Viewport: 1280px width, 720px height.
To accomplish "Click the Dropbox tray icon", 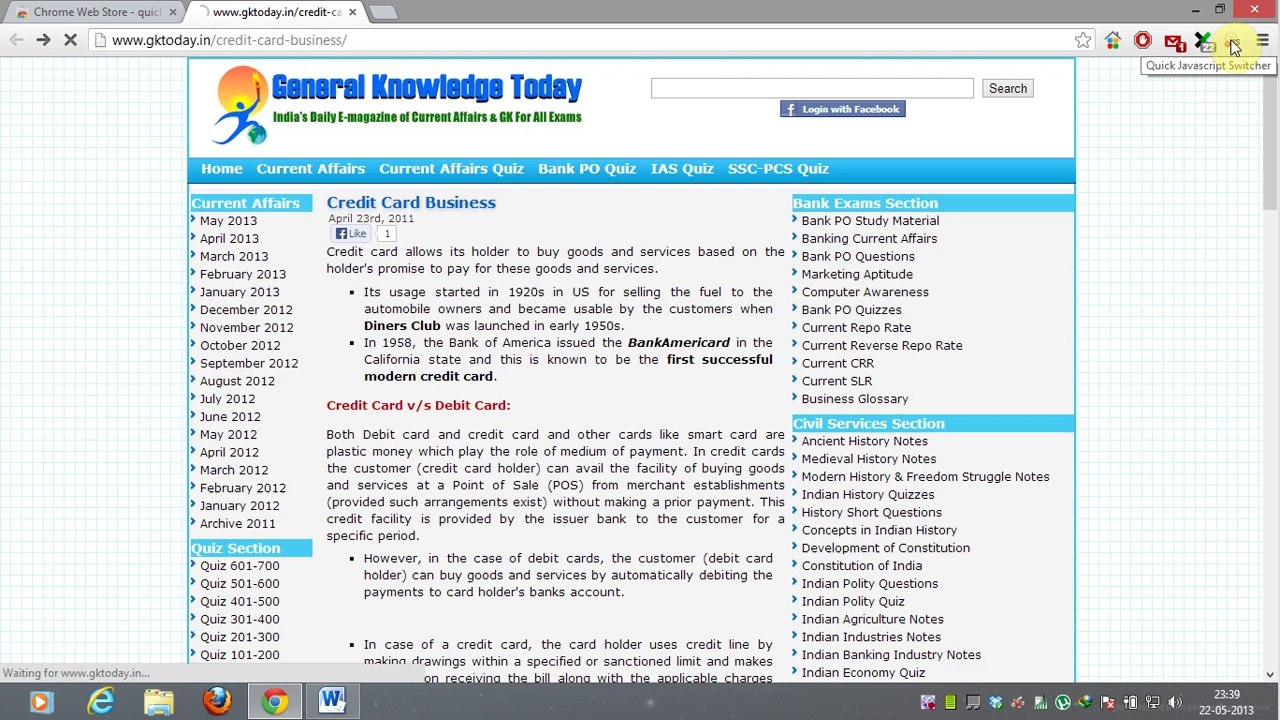I will point(995,702).
